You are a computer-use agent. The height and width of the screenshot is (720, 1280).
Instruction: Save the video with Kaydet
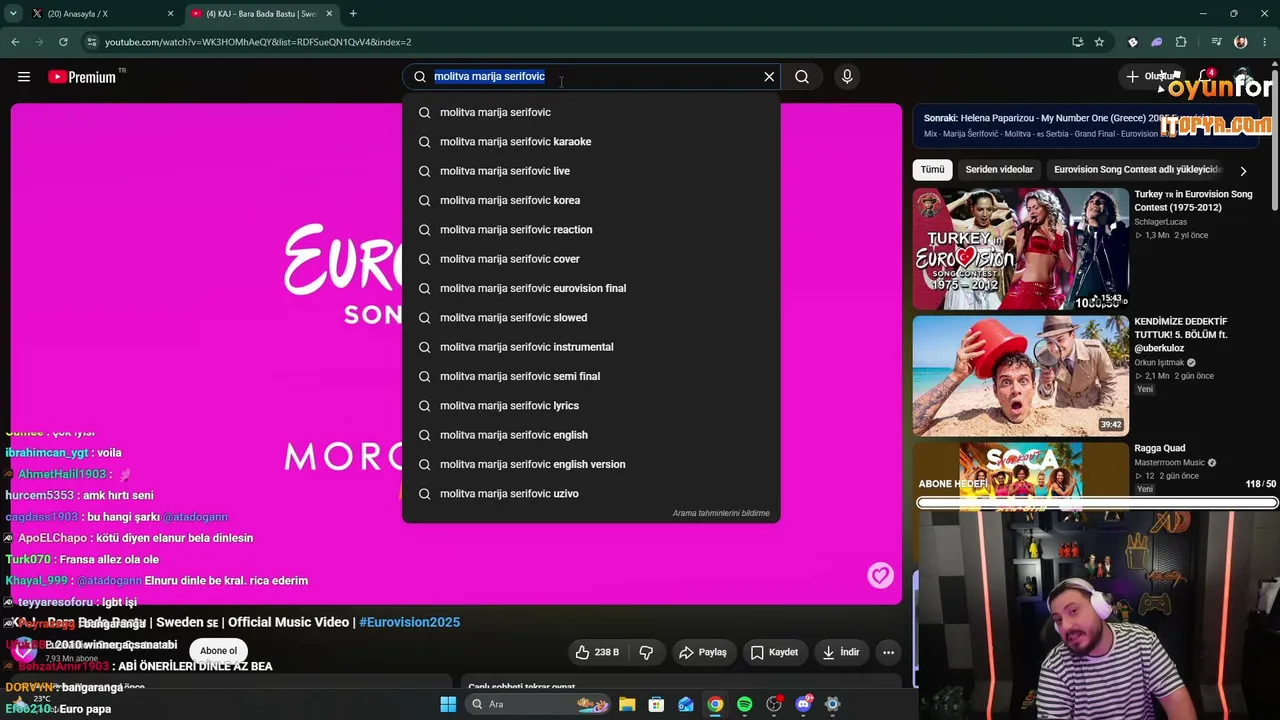click(x=775, y=652)
